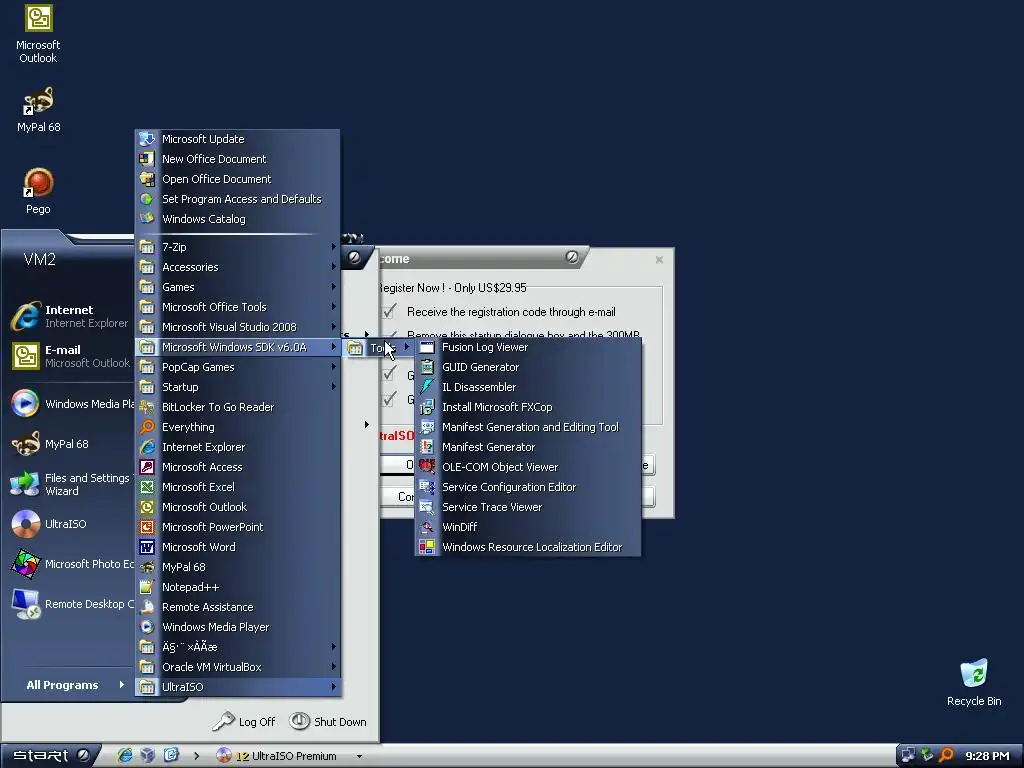Open Microsoft Photo Editor start item
1024x768 pixels.
click(69, 564)
